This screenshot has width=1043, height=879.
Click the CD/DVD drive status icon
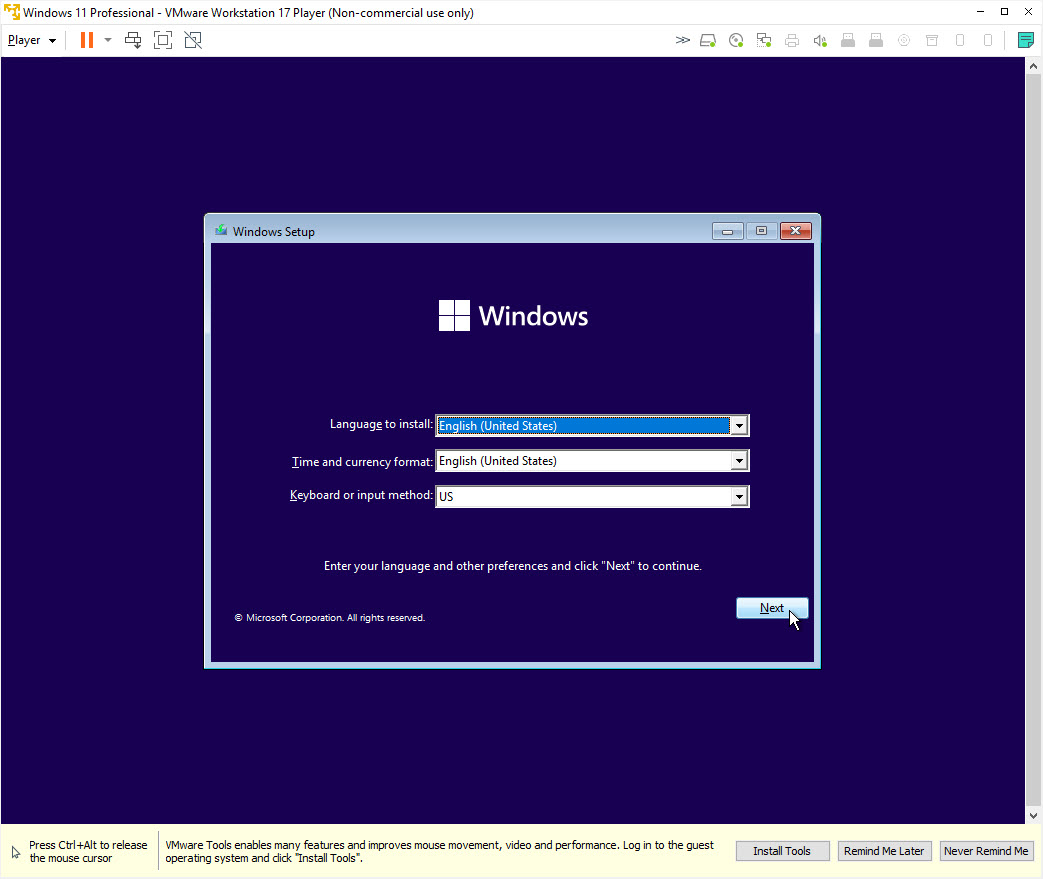[736, 40]
